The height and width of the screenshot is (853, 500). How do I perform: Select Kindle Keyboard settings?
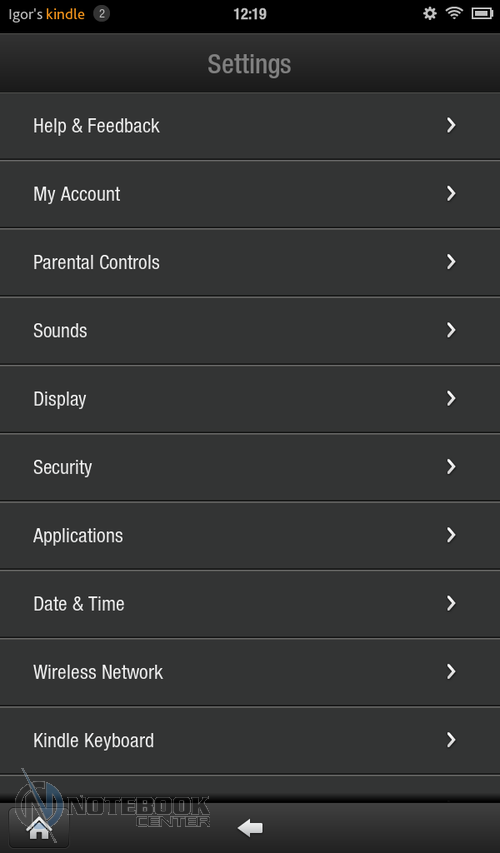tap(250, 740)
